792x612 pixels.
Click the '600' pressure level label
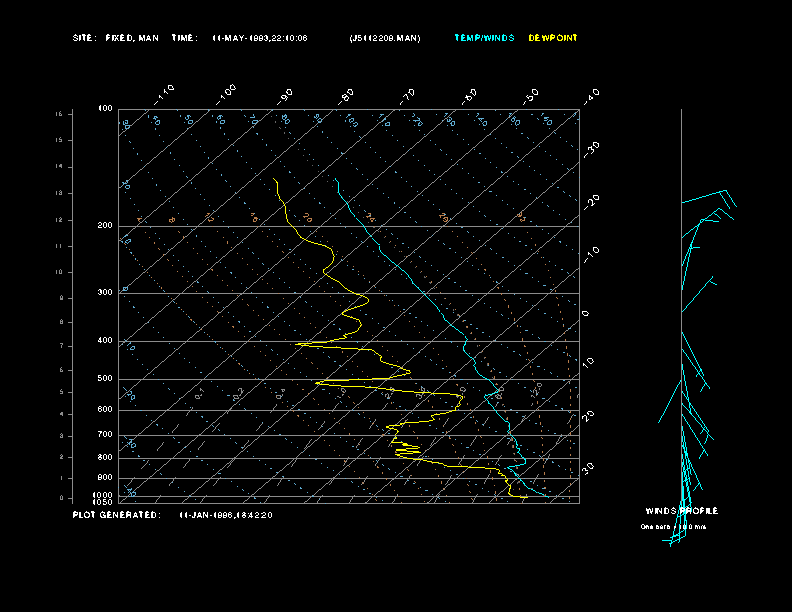click(x=105, y=410)
